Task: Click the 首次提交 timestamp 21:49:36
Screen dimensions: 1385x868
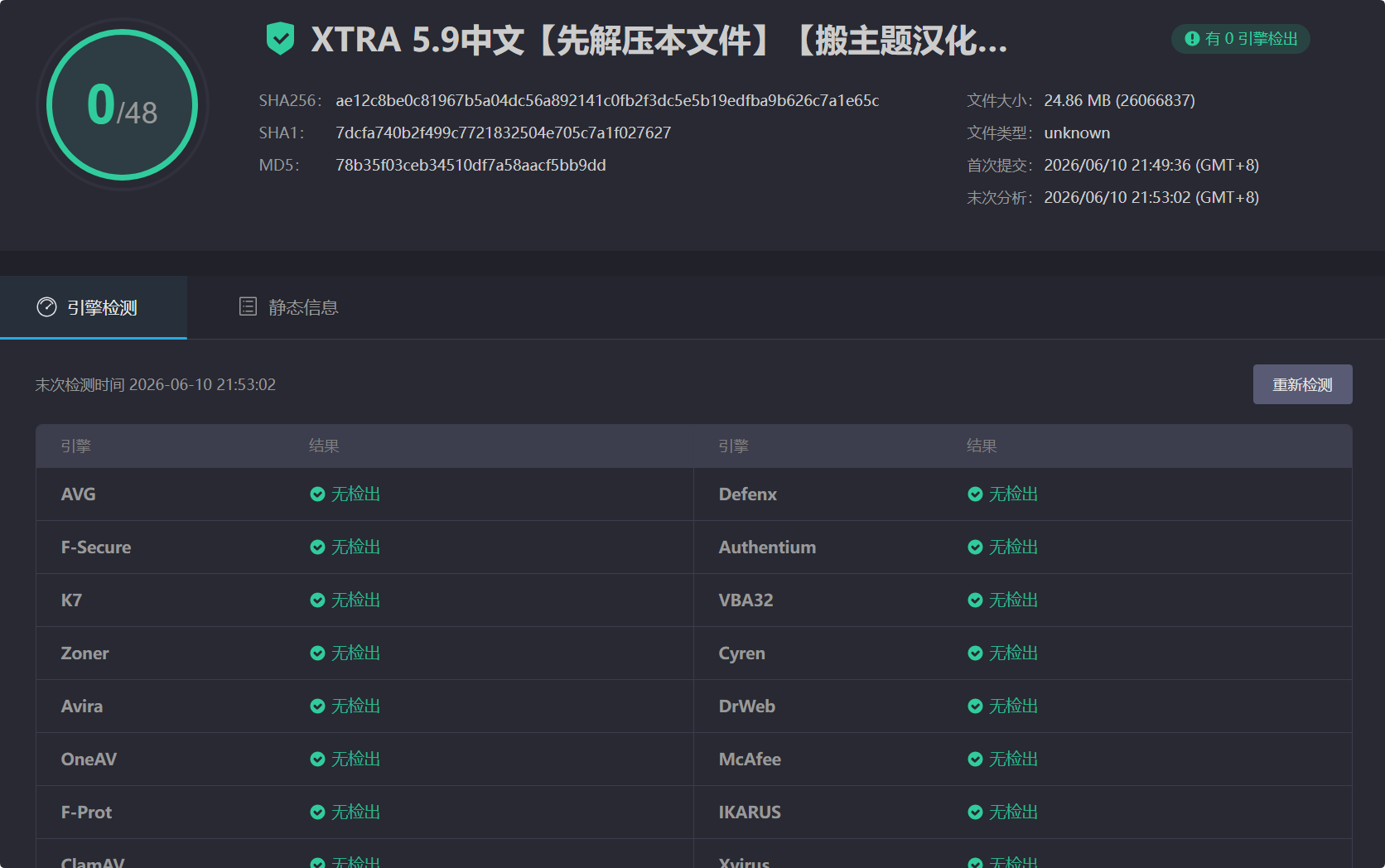Action: tap(1151, 165)
